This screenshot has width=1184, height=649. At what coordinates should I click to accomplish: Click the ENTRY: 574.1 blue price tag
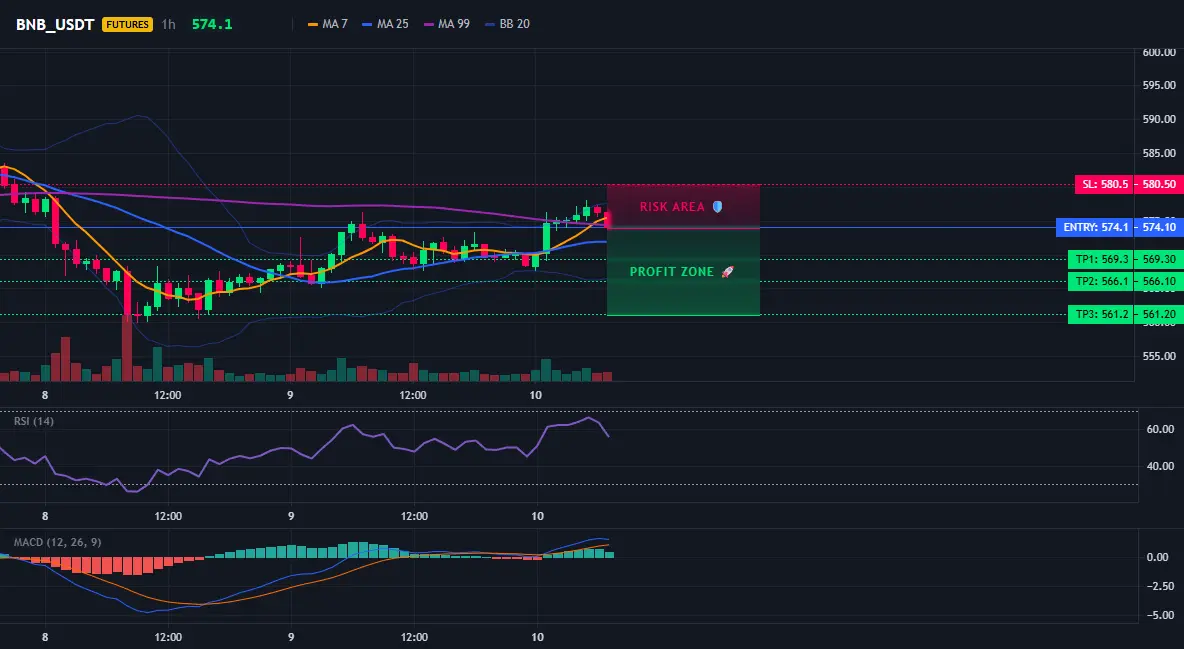point(1093,227)
